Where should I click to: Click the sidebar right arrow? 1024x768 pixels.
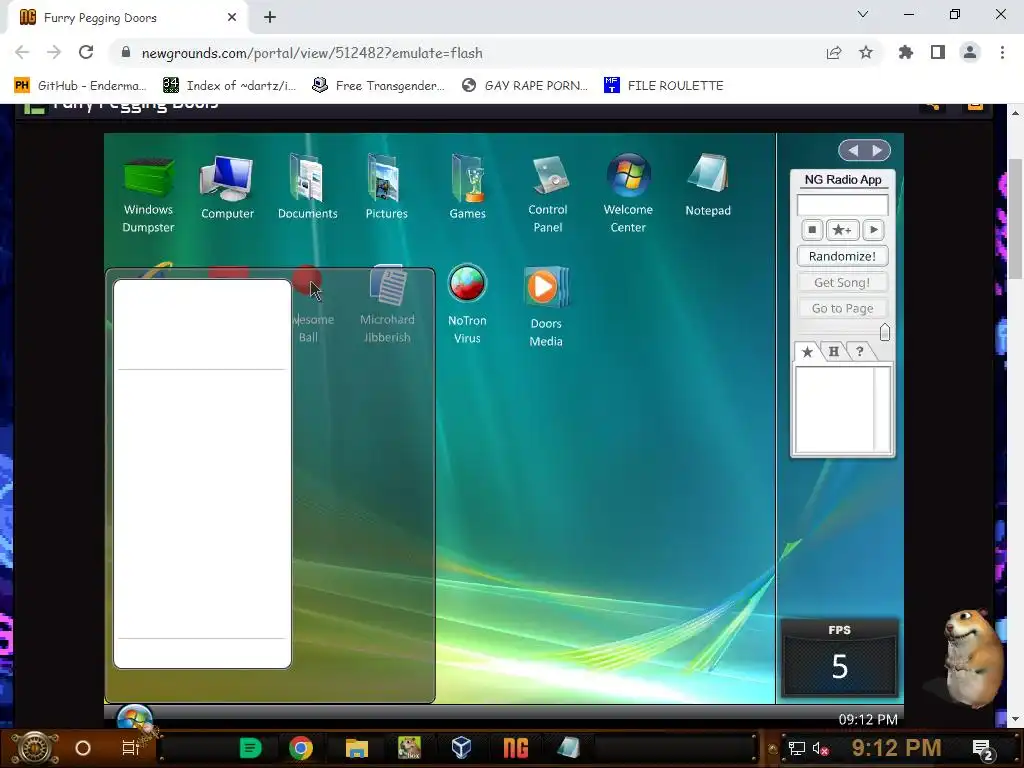[x=877, y=151]
